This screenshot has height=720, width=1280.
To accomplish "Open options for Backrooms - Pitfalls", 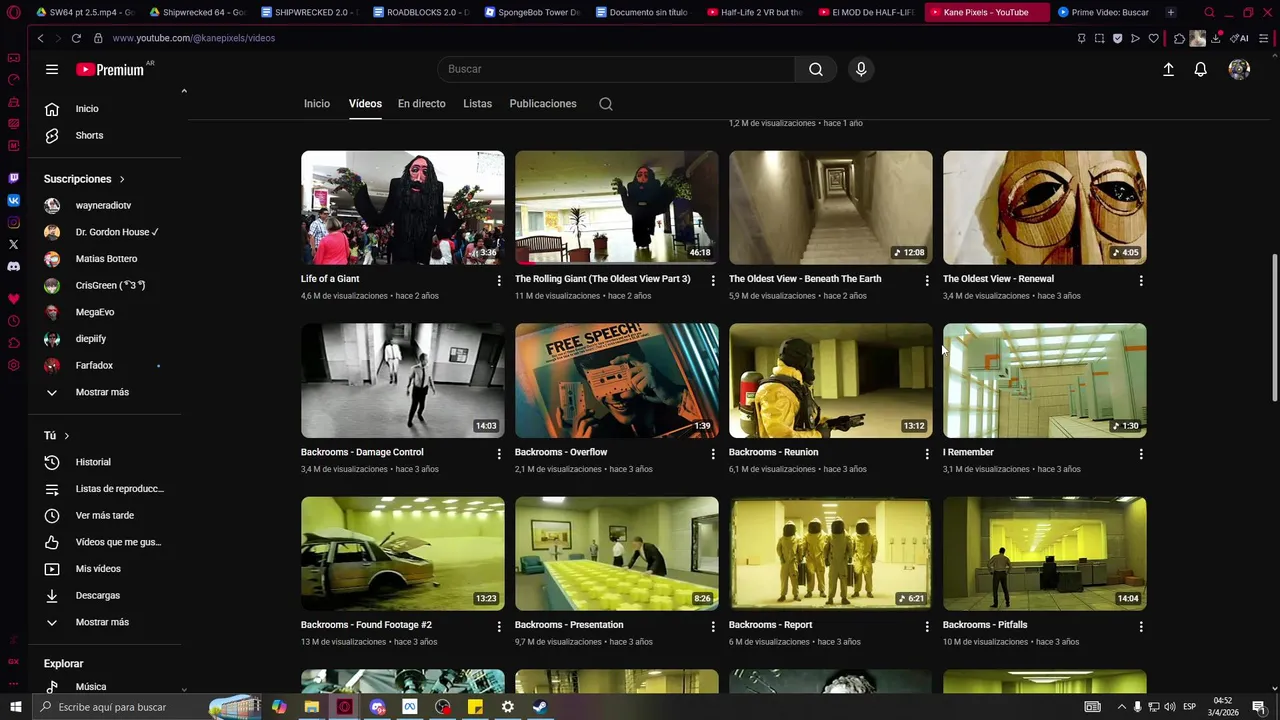I will (x=1141, y=627).
